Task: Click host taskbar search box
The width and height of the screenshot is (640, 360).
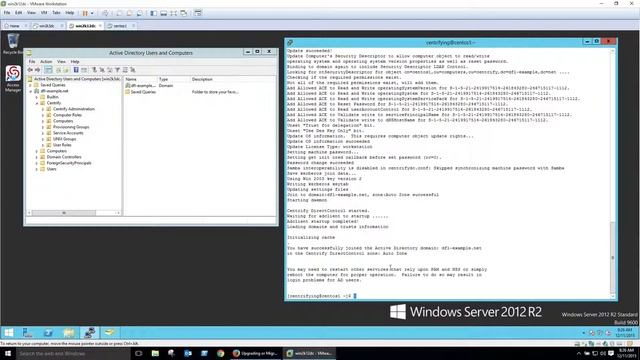Action: (x=73, y=353)
